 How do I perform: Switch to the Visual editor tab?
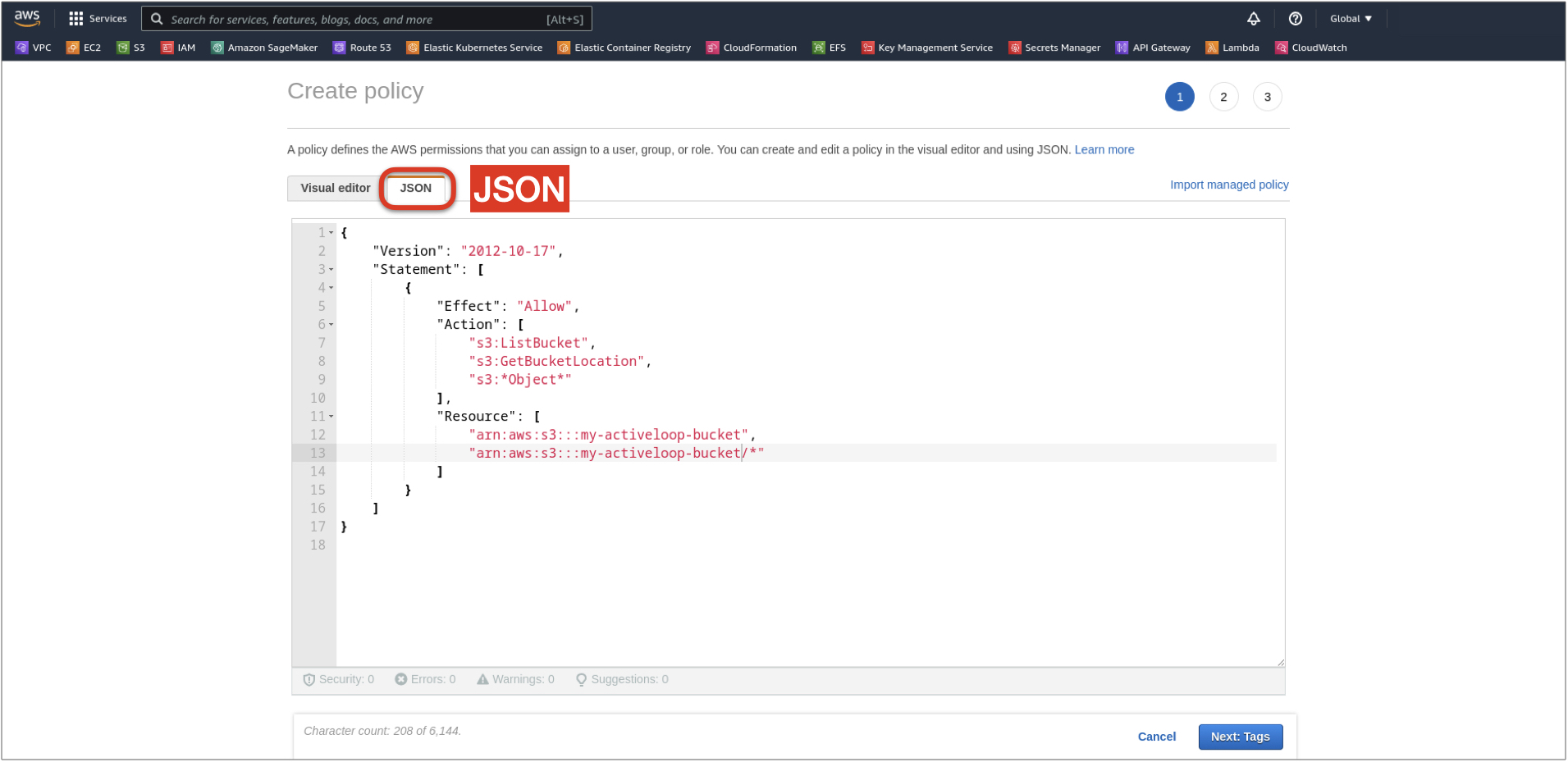tap(335, 189)
